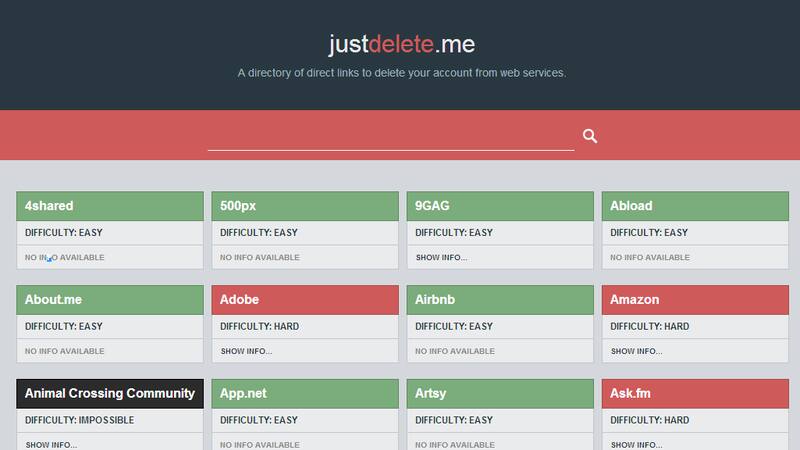Image resolution: width=800 pixels, height=450 pixels.
Task: Open the App.net deletion link
Action: pos(304,394)
